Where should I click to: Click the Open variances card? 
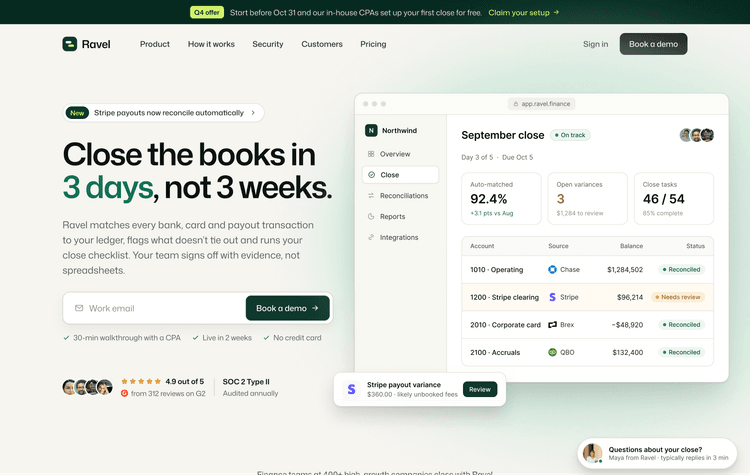pos(587,199)
